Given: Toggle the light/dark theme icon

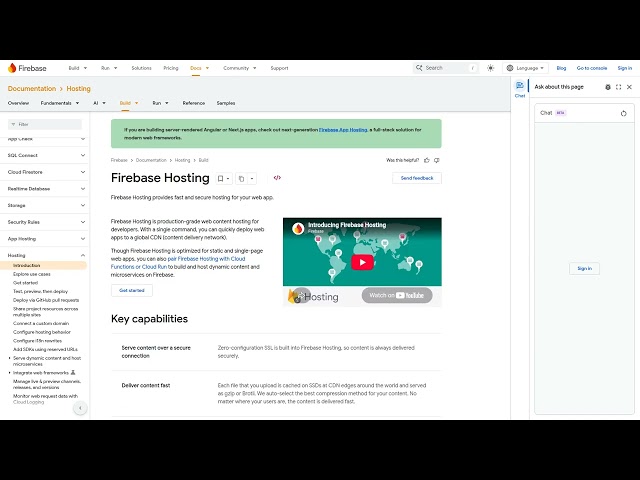Looking at the screenshot, I should coord(491,68).
